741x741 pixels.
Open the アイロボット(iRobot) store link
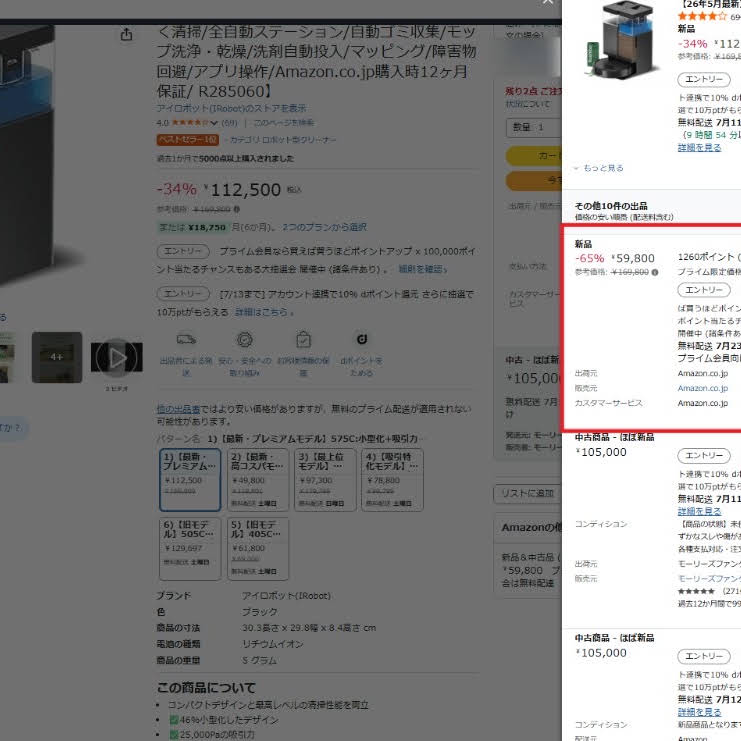click(232, 108)
